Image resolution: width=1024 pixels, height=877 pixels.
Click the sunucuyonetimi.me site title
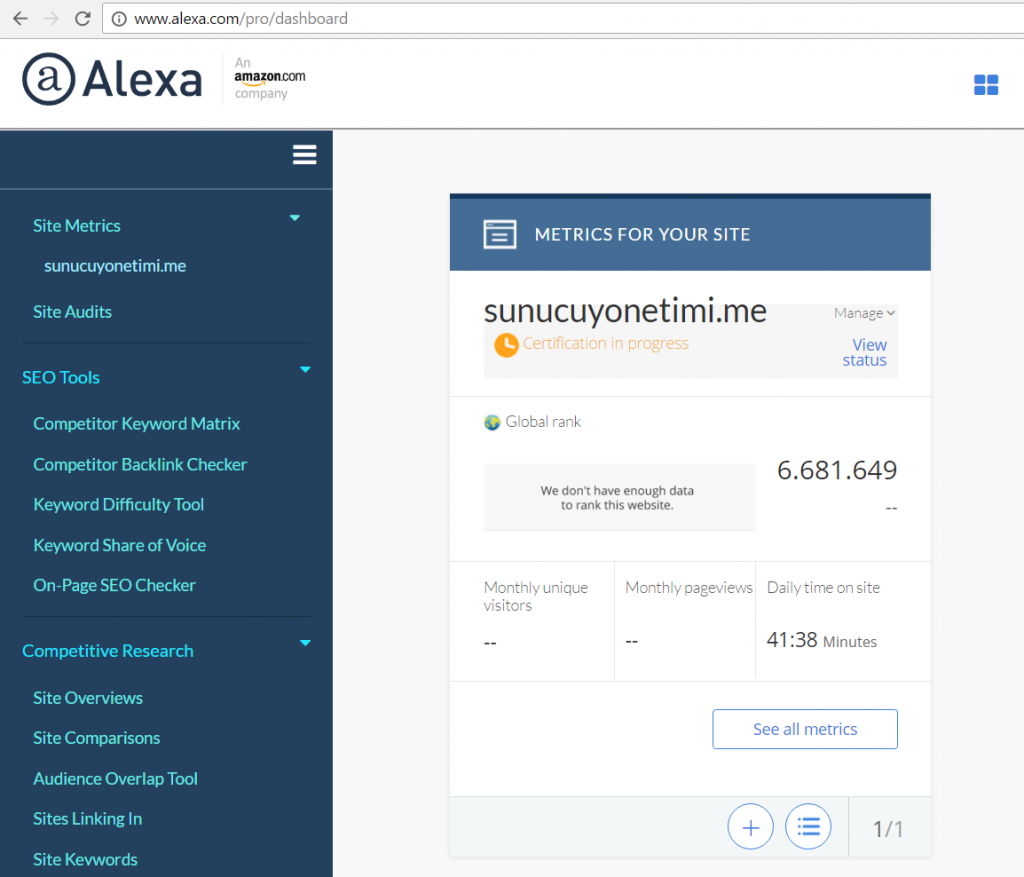pos(625,311)
